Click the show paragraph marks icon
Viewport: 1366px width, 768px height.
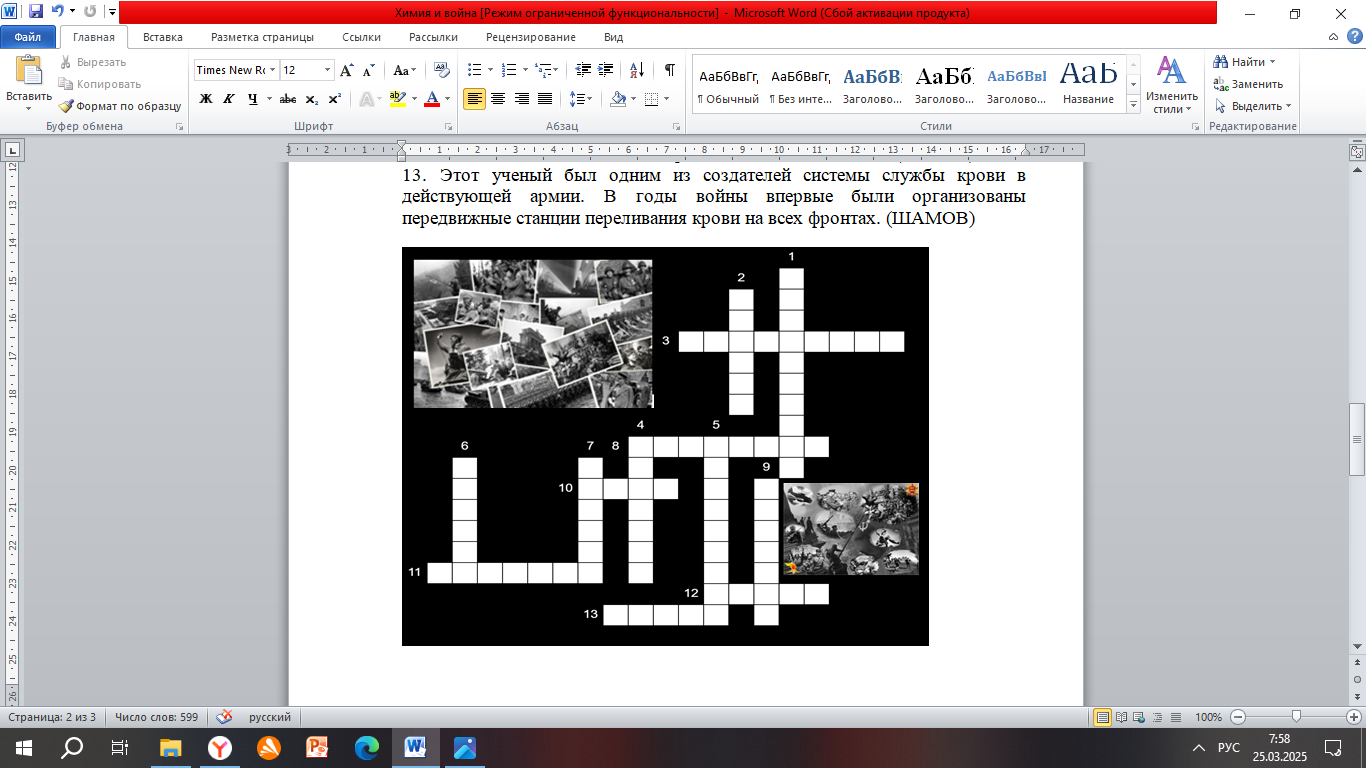(669, 70)
